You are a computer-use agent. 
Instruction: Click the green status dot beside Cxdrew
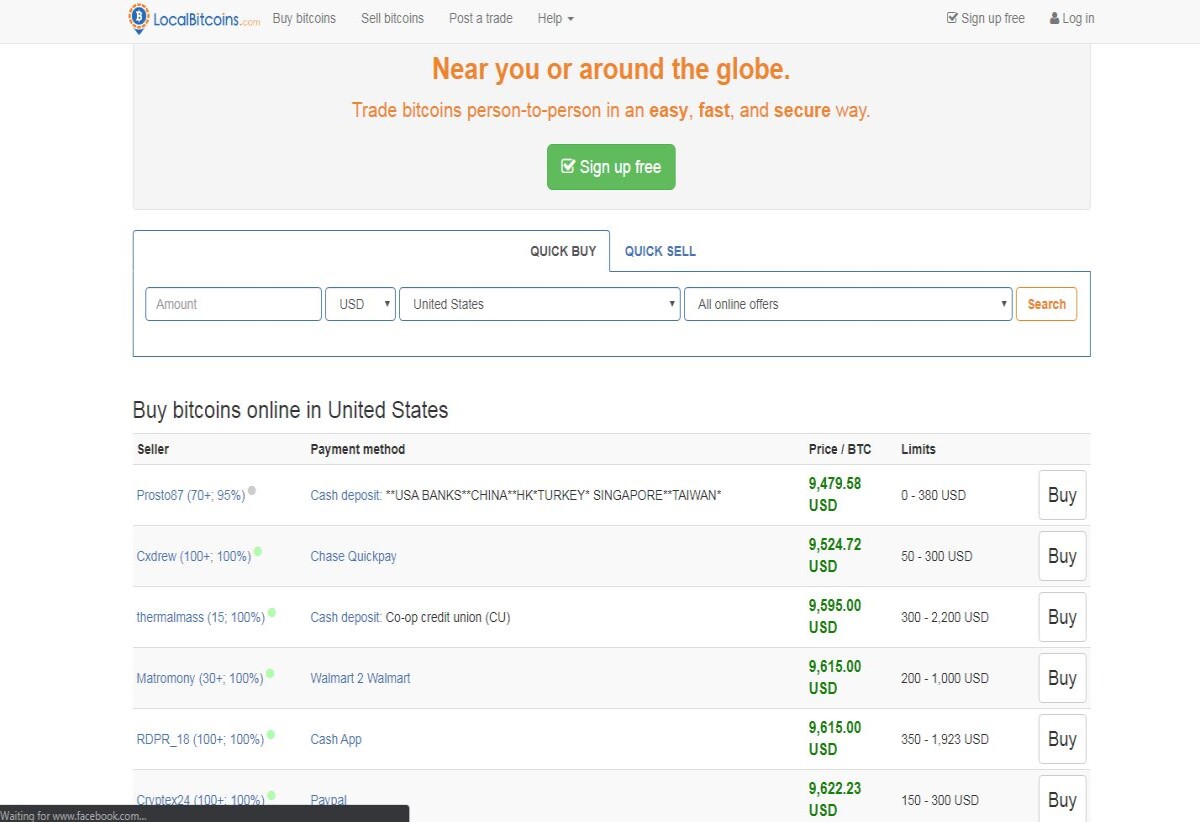point(258,551)
